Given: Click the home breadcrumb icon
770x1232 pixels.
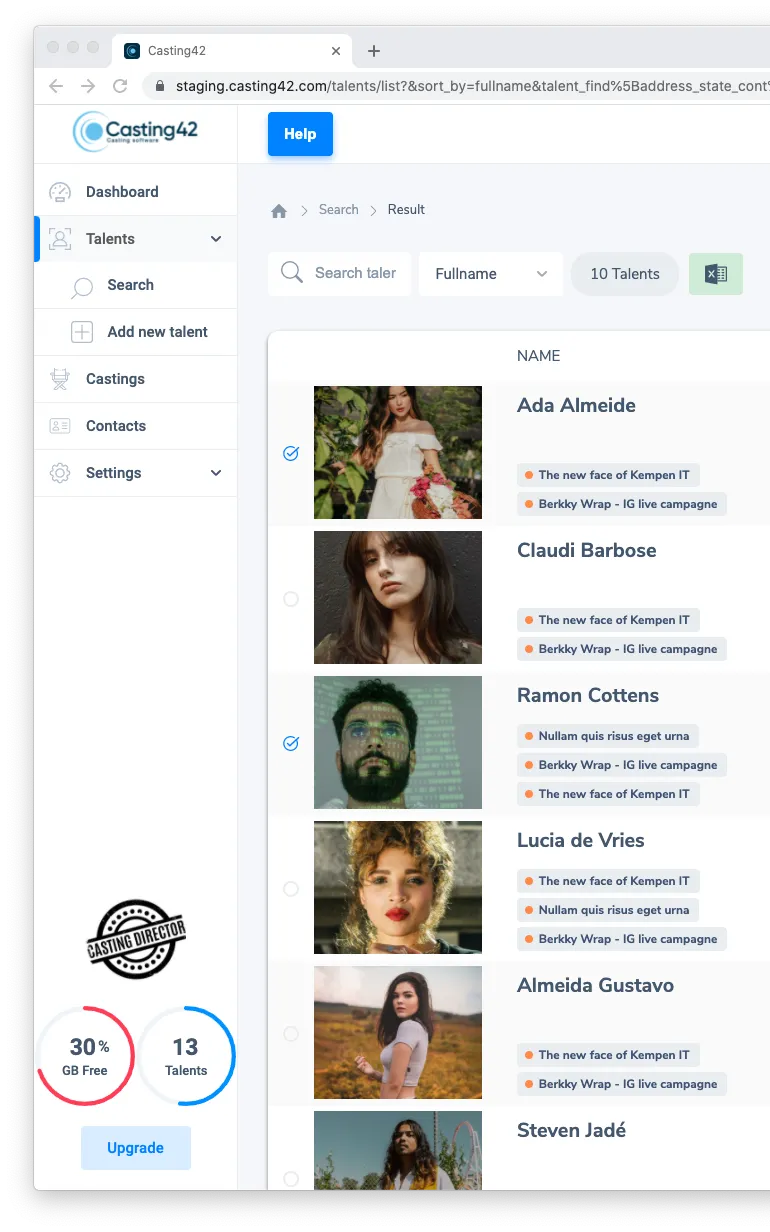Looking at the screenshot, I should [x=279, y=211].
